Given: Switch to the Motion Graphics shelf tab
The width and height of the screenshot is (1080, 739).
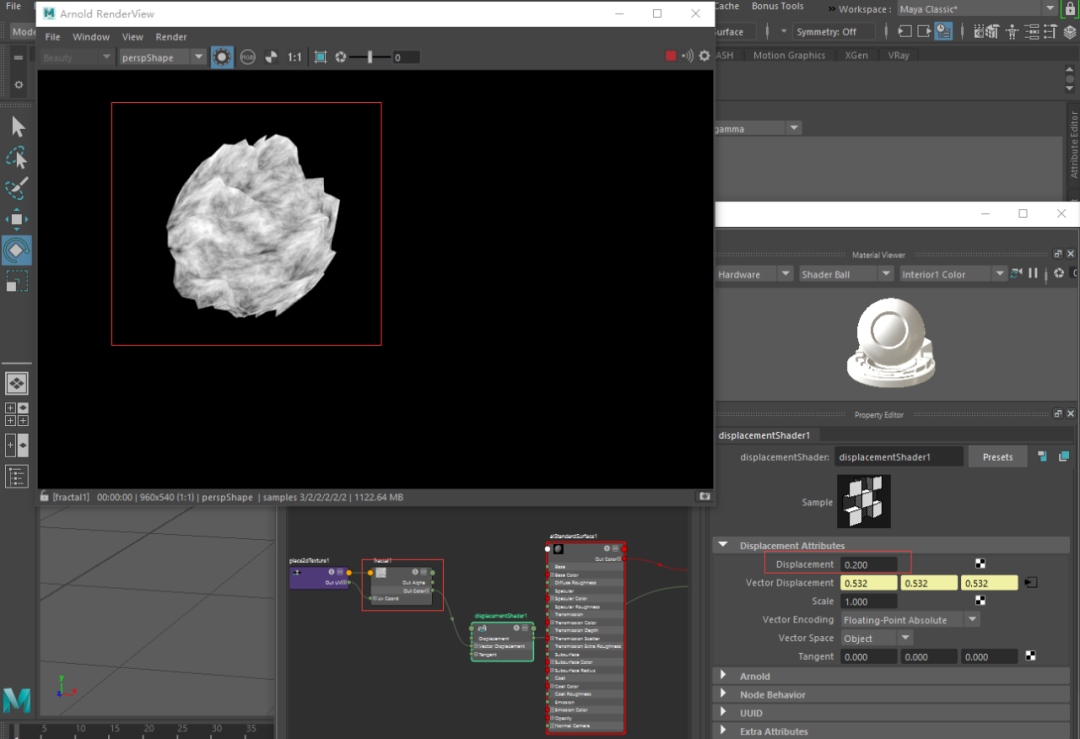Looking at the screenshot, I should [789, 56].
